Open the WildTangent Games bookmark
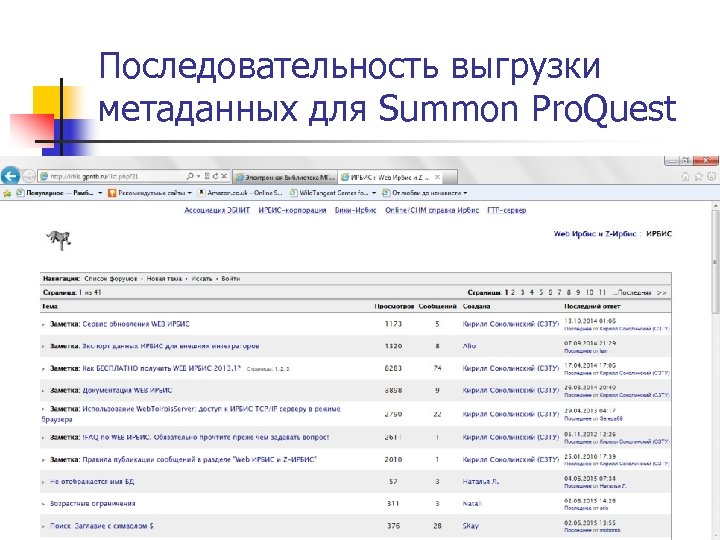The height and width of the screenshot is (540, 720). 329,193
